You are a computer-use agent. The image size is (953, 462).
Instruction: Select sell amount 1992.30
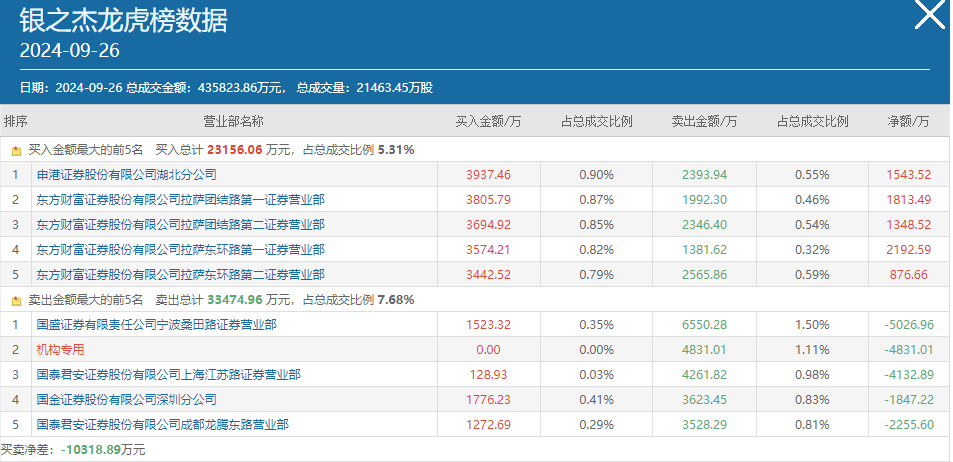[x=704, y=200]
